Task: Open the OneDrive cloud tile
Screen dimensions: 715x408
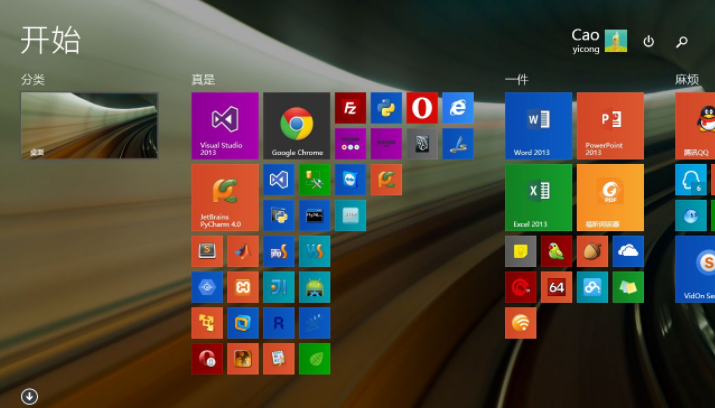Action: [628, 251]
